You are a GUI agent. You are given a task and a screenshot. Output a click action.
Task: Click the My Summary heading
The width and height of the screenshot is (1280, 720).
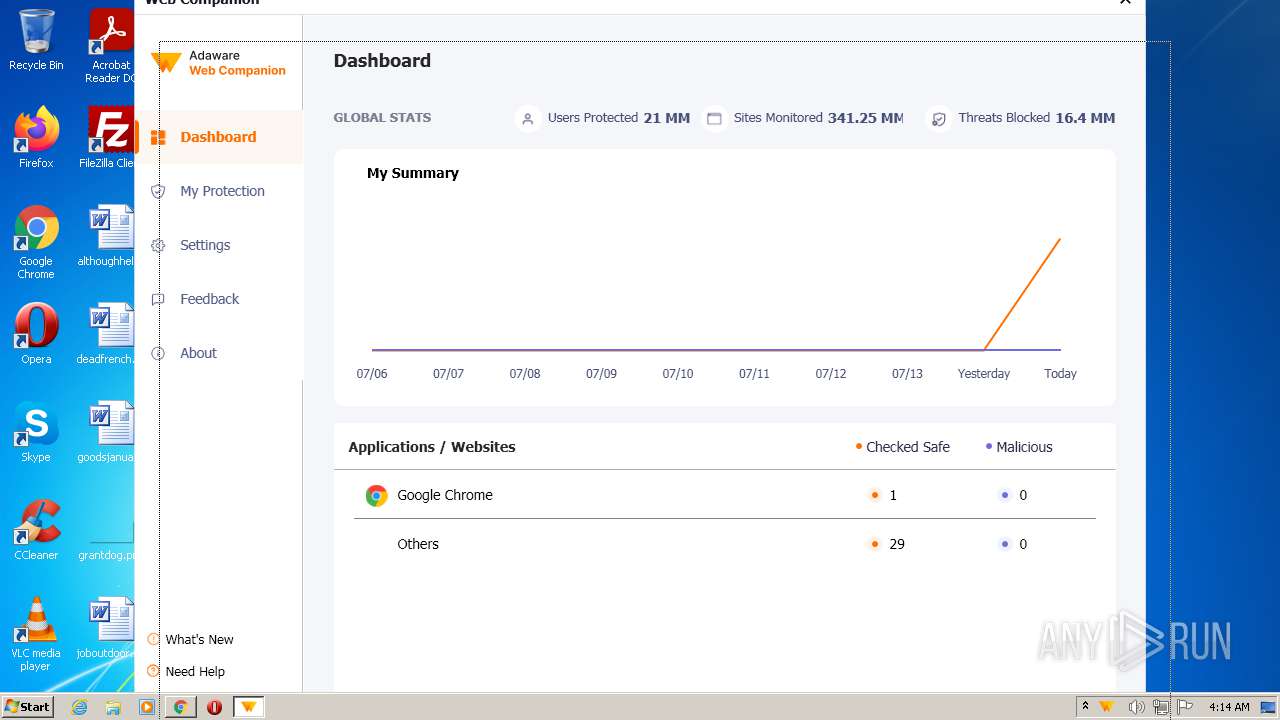click(x=413, y=173)
